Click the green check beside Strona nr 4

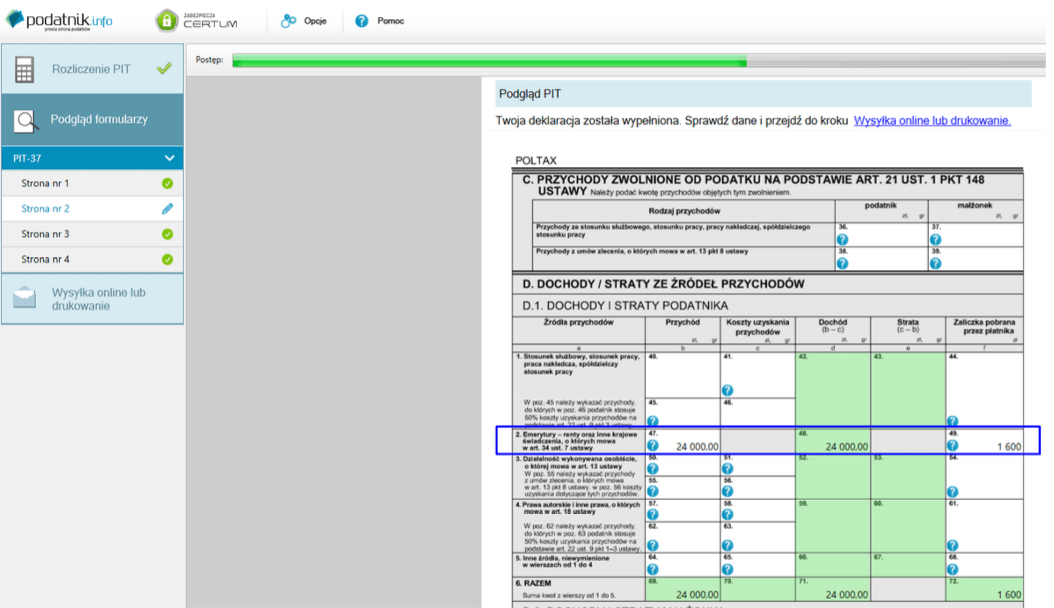[x=167, y=259]
